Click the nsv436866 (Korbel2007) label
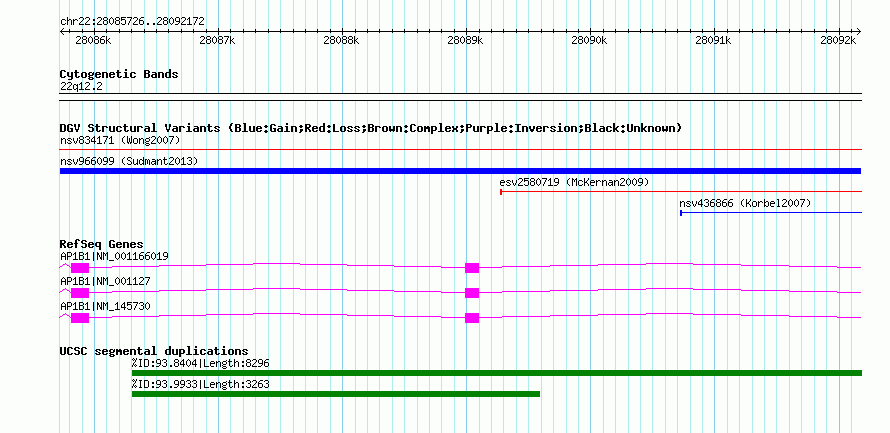 tap(745, 203)
